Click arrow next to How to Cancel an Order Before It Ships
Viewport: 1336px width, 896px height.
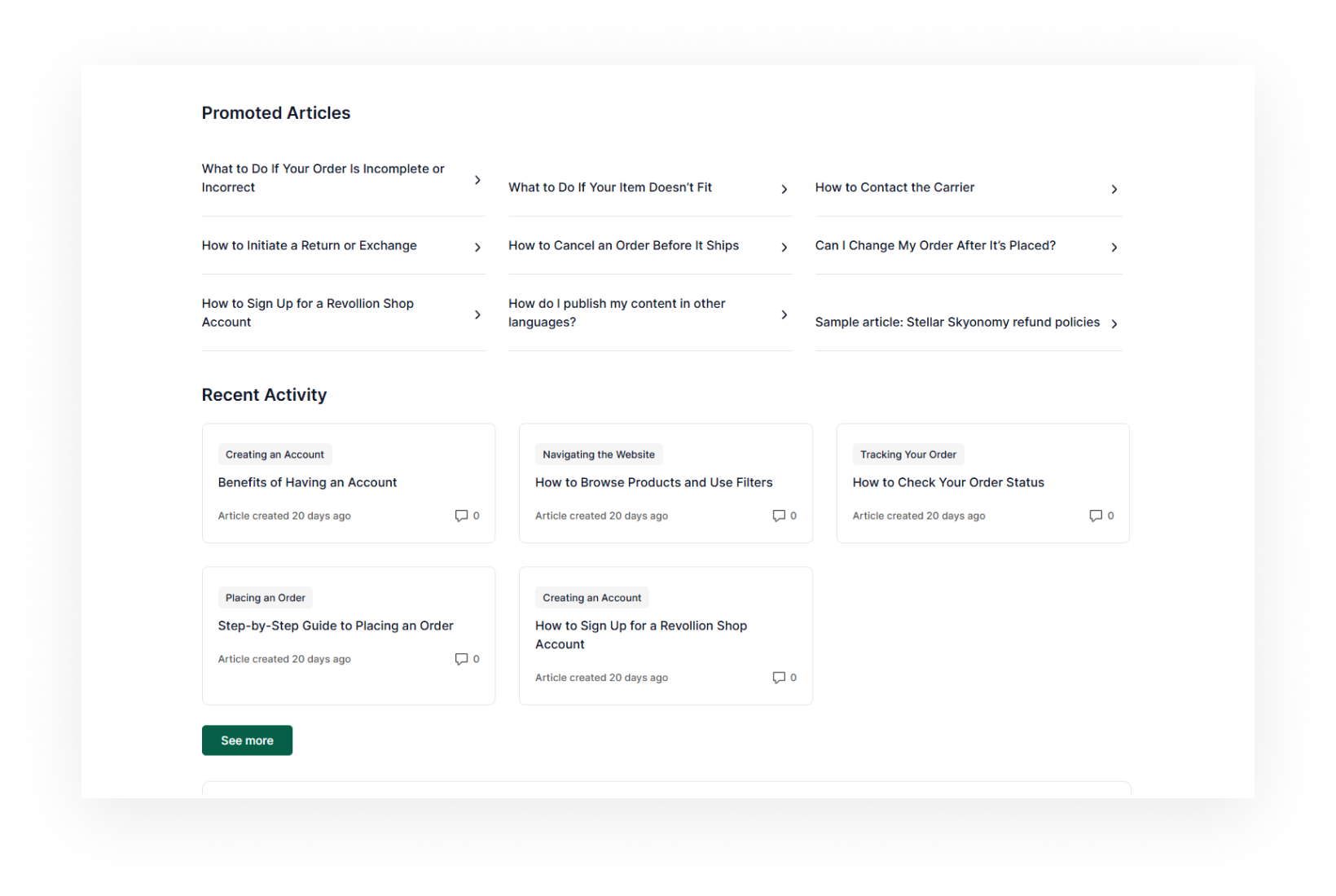(x=784, y=247)
